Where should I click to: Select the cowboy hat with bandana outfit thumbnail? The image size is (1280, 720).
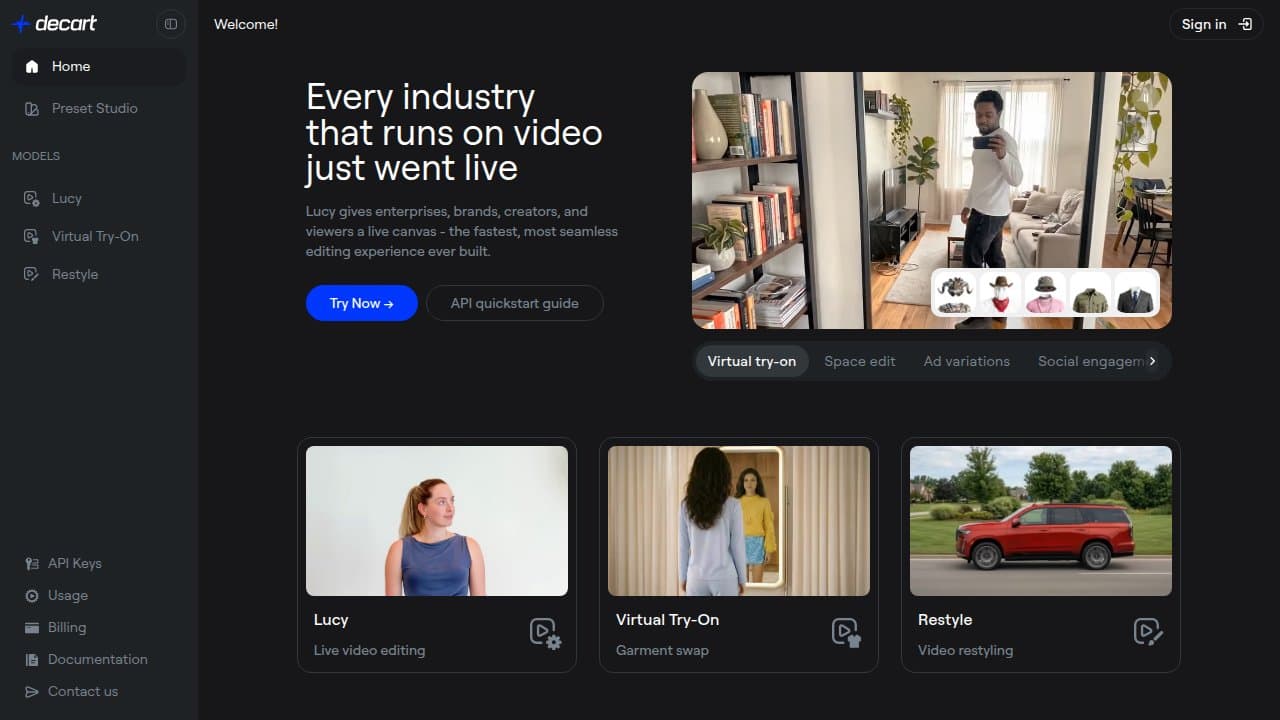(1000, 293)
